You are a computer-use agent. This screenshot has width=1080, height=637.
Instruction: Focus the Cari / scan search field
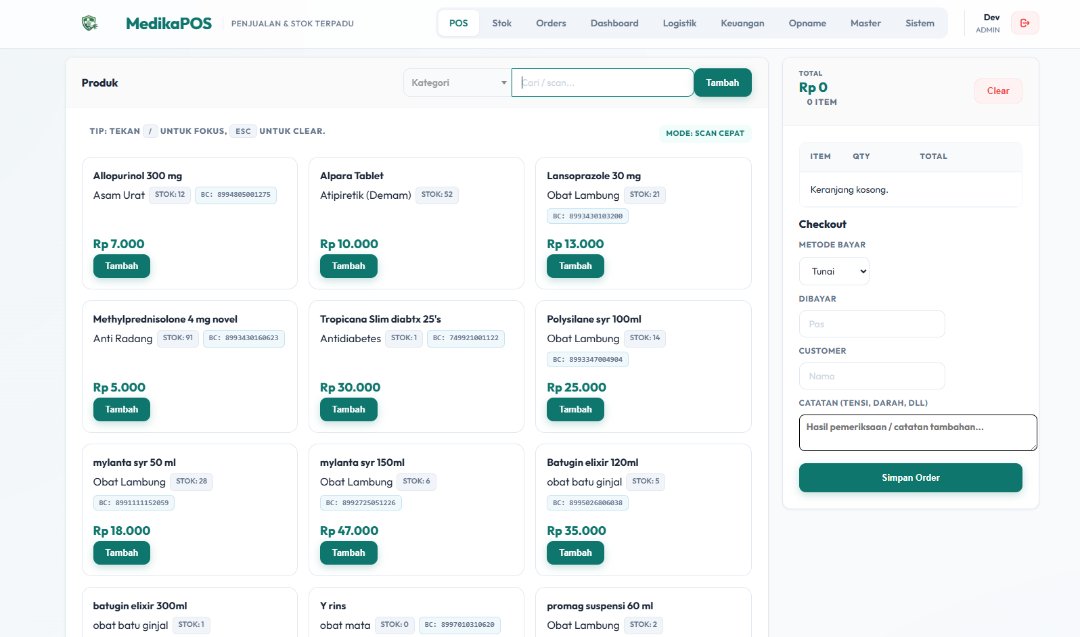[602, 83]
